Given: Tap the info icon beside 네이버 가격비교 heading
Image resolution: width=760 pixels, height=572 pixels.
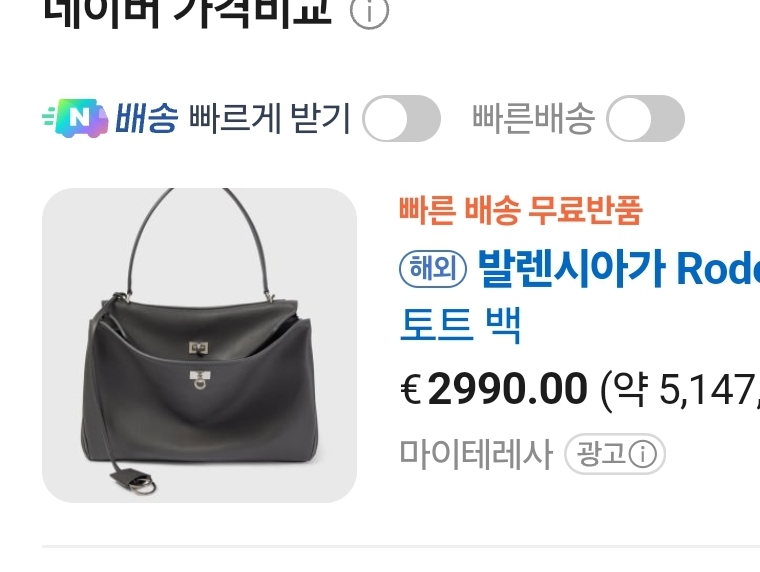Looking at the screenshot, I should pos(369,12).
